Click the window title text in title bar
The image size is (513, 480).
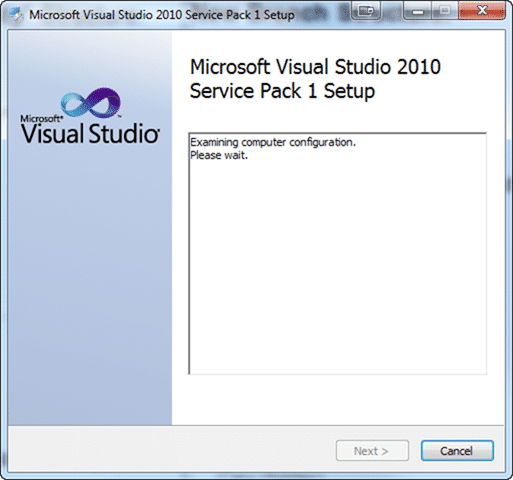tap(162, 15)
